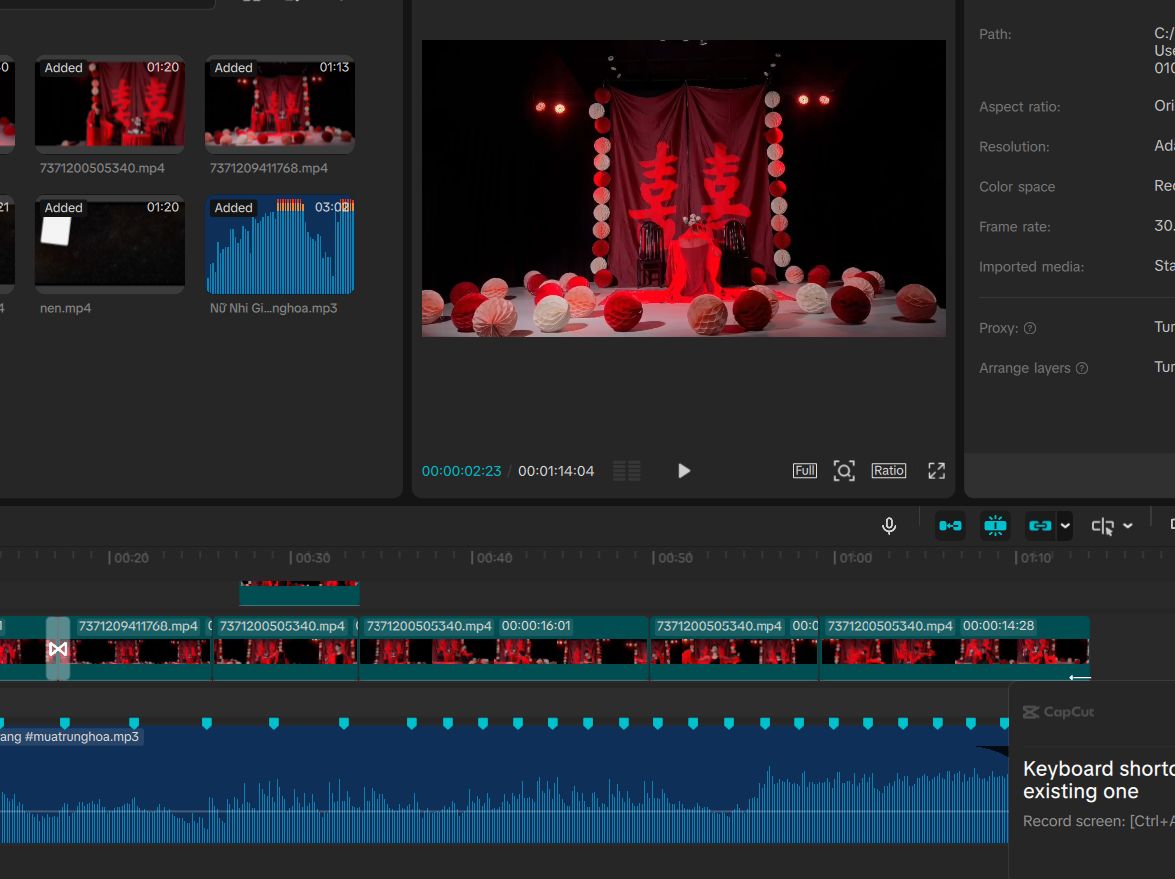Select the timeline clip lasting 00:00:14:28
This screenshot has height=879, width=1175.
955,648
